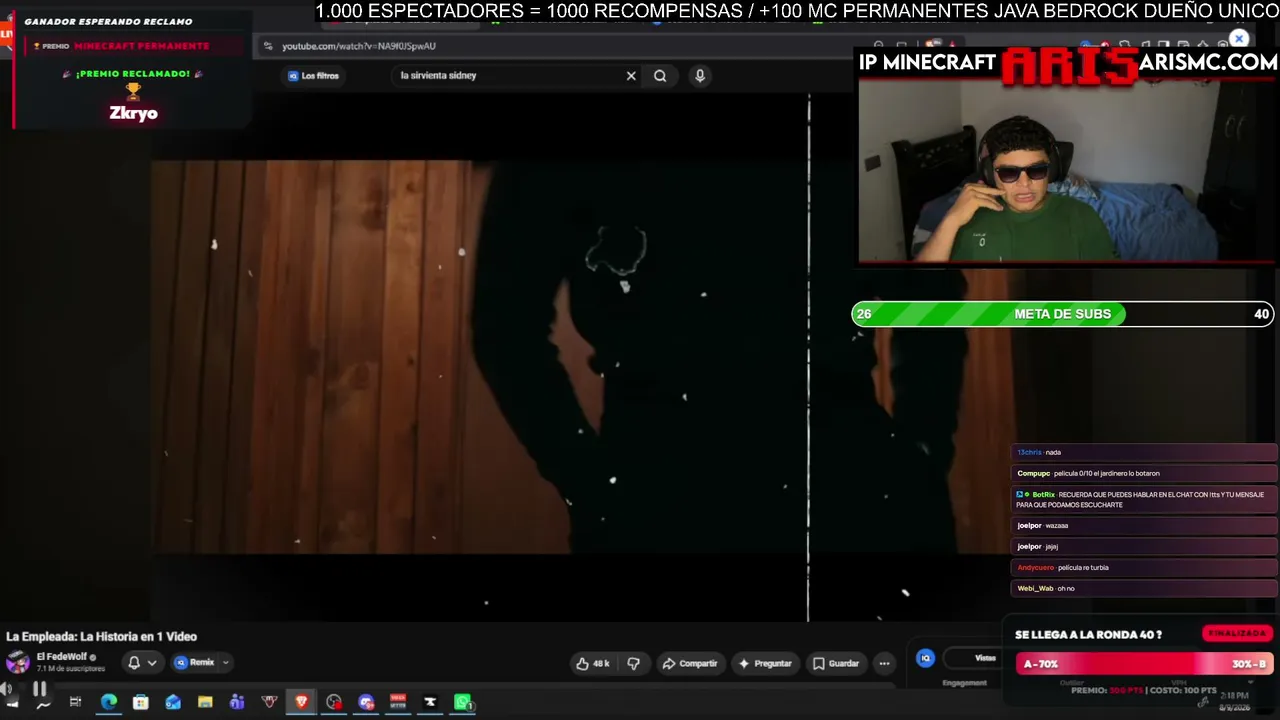The width and height of the screenshot is (1280, 720).
Task: Click the Zkryo winner name
Action: [134, 113]
